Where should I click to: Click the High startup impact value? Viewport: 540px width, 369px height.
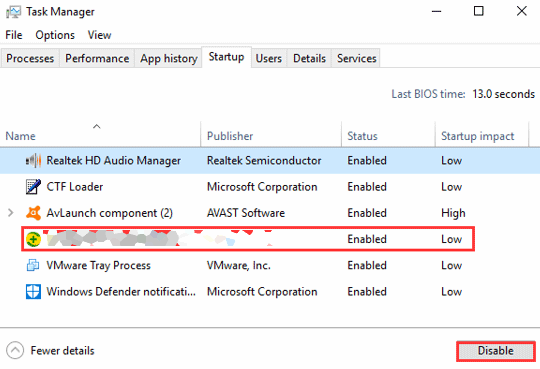453,213
